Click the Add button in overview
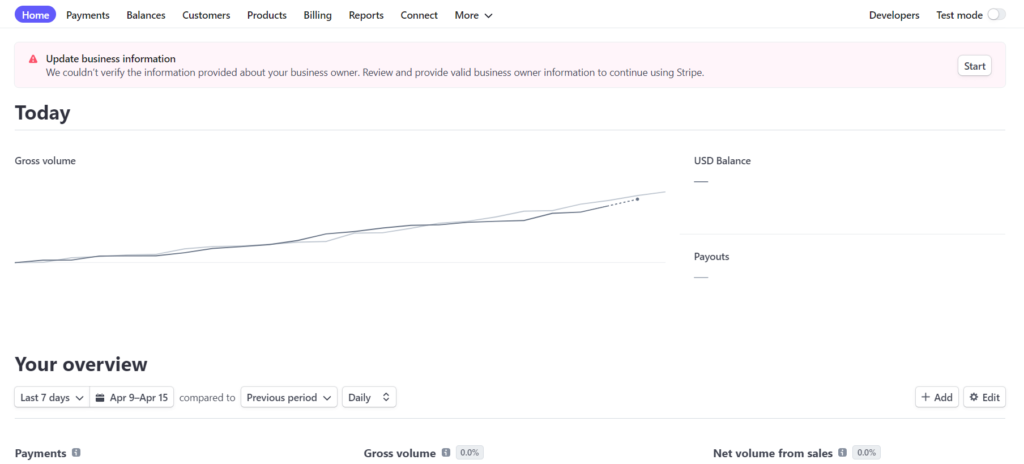 click(x=936, y=397)
